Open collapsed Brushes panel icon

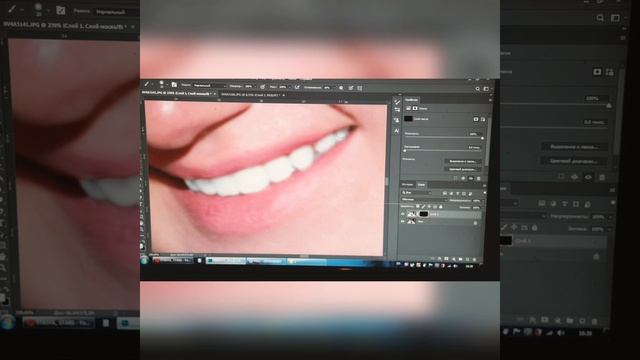(x=397, y=102)
